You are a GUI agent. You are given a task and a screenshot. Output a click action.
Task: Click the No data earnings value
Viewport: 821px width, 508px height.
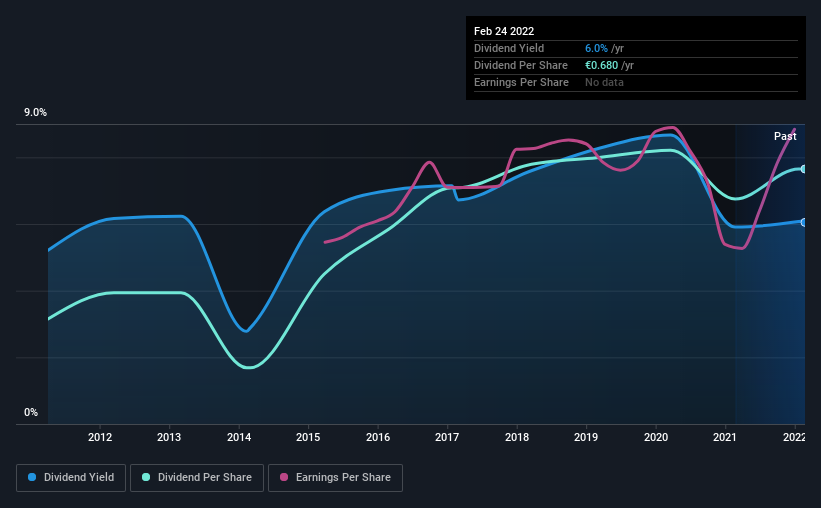(604, 82)
